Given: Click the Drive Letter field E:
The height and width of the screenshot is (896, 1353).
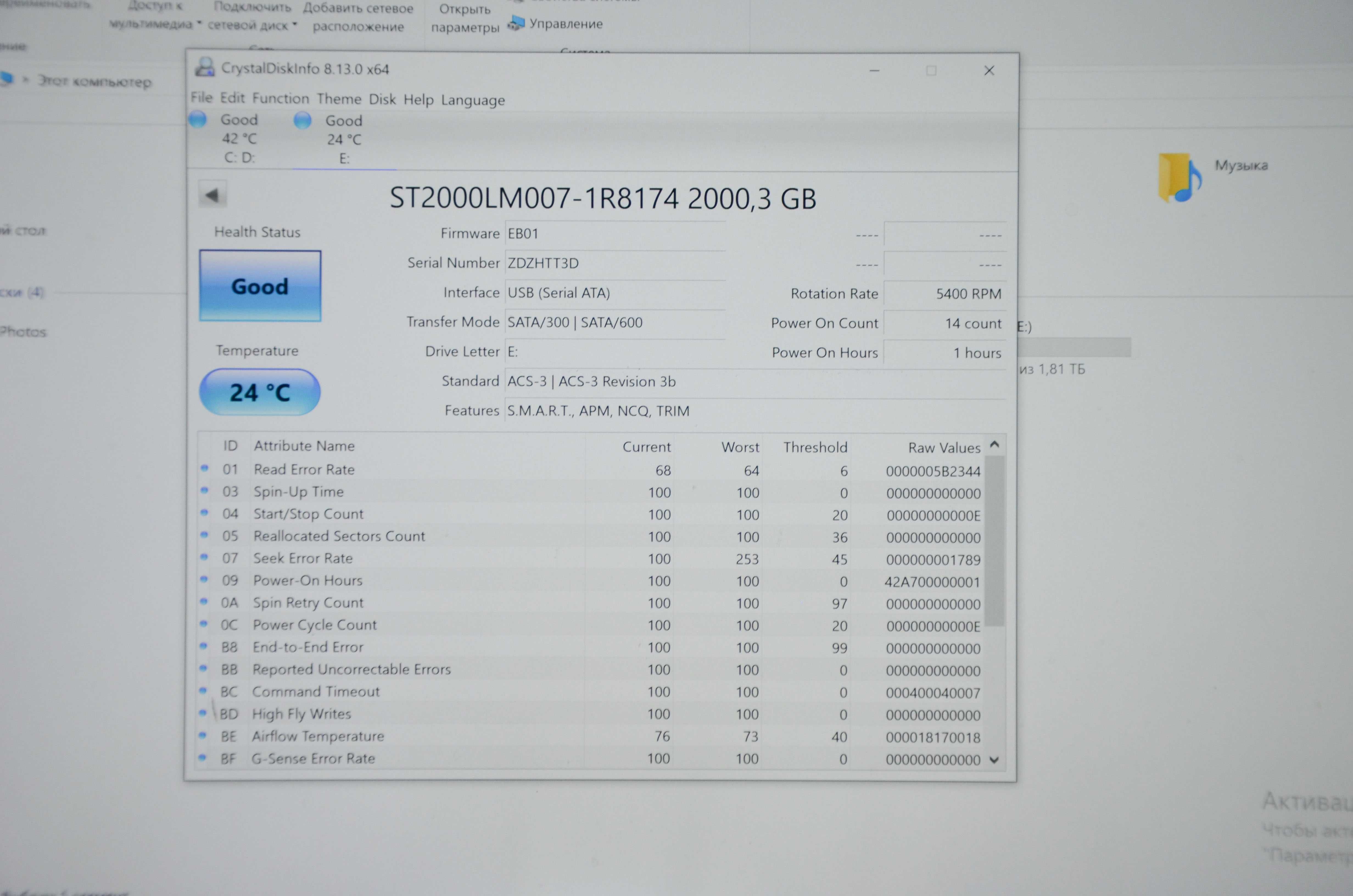Looking at the screenshot, I should [x=615, y=352].
